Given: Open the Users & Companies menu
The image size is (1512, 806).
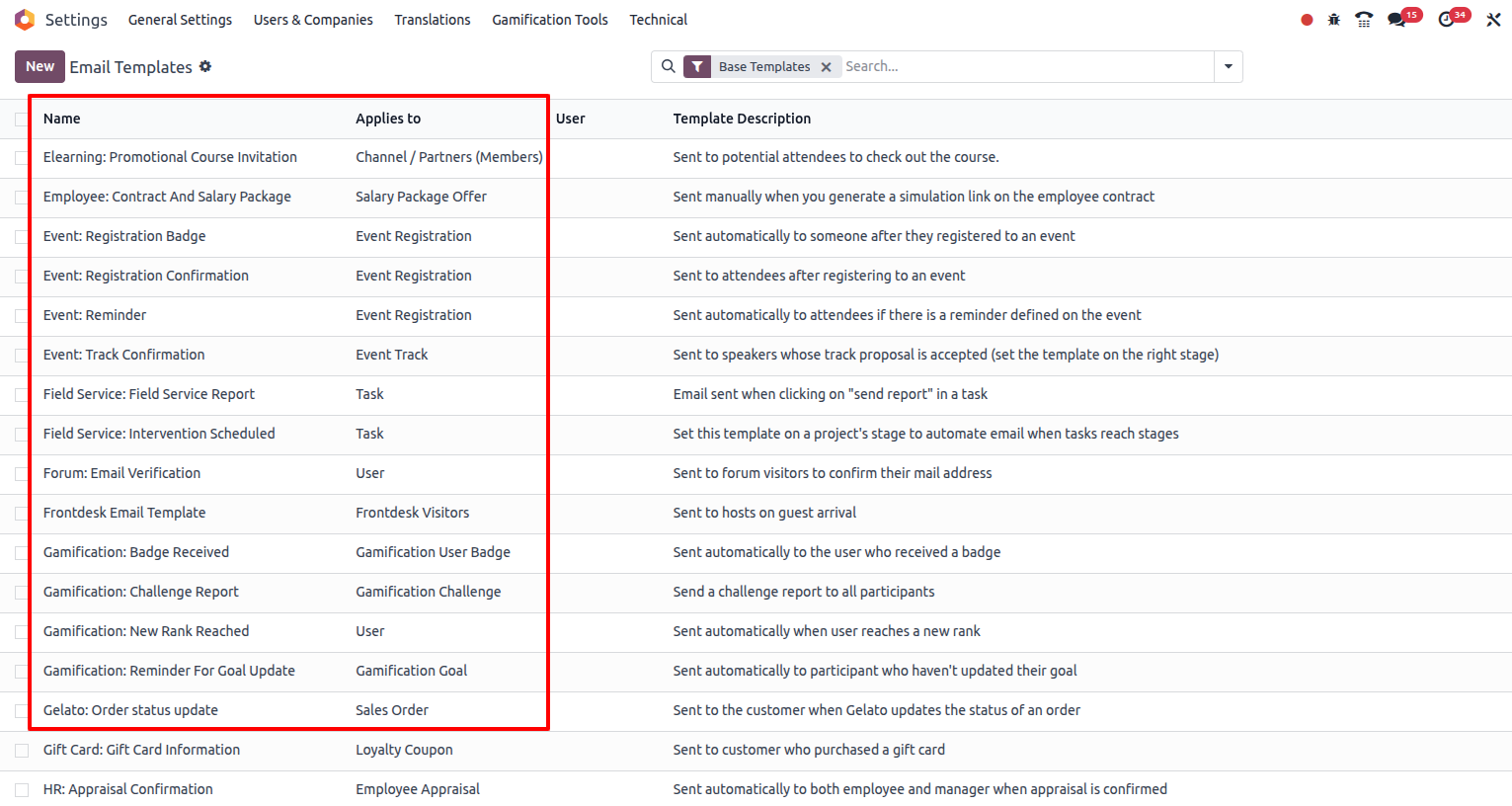Looking at the screenshot, I should click(x=313, y=20).
